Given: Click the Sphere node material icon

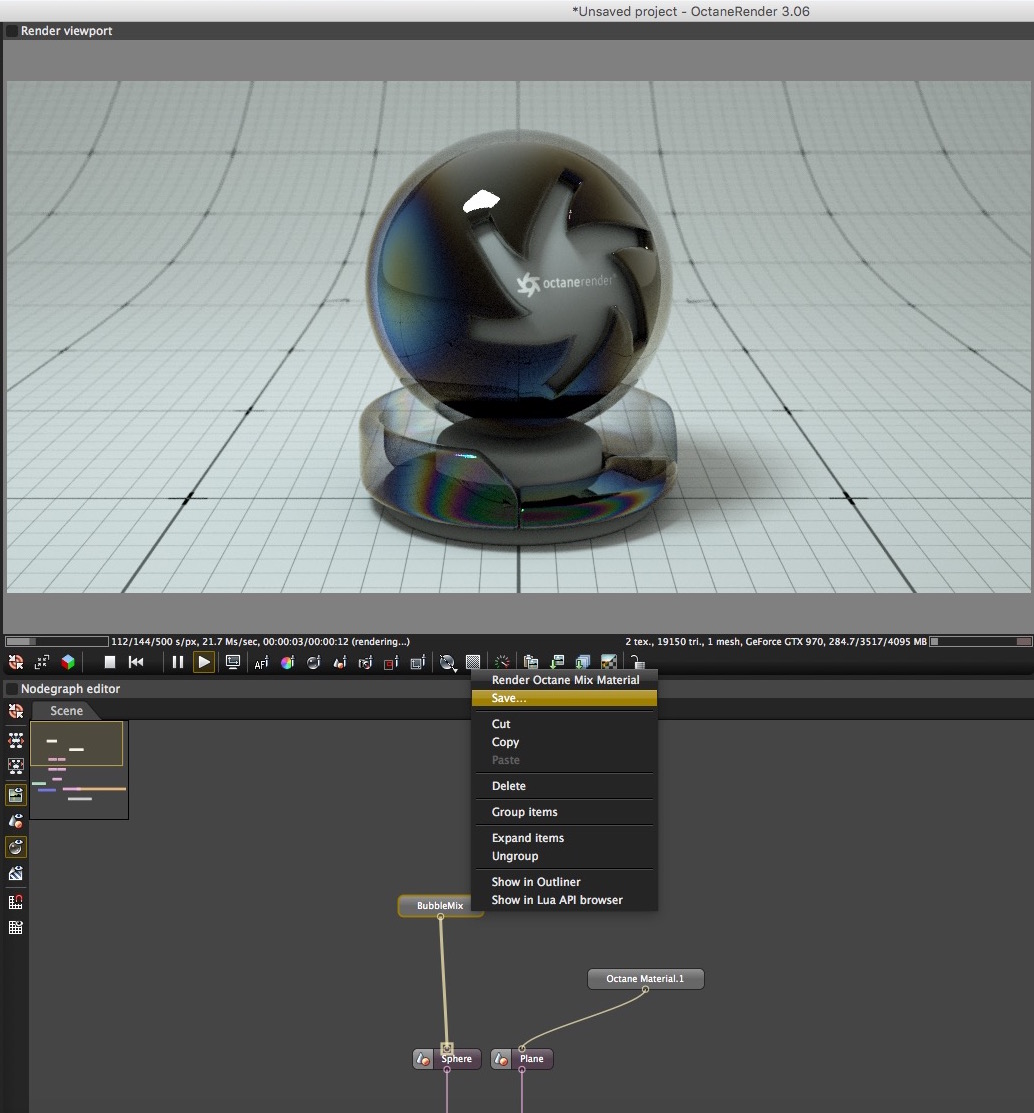Looking at the screenshot, I should tap(424, 1059).
